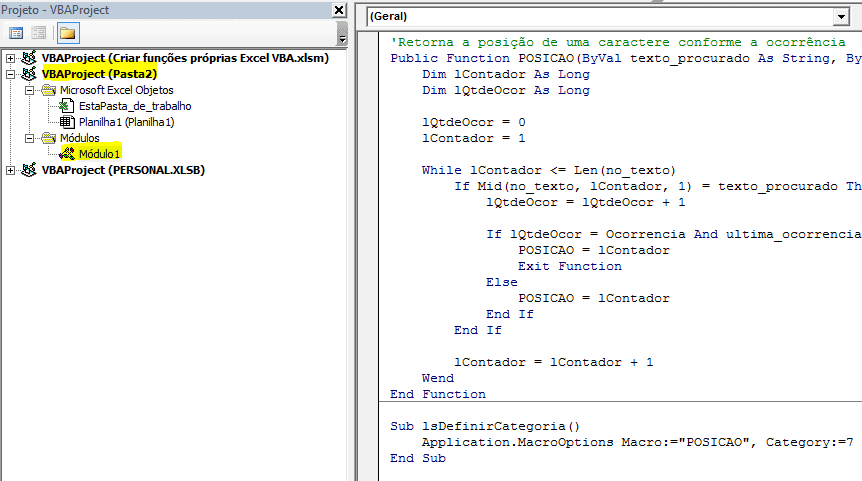
Task: Select VBAProject (Pasta2) in the tree
Action: click(x=99, y=74)
